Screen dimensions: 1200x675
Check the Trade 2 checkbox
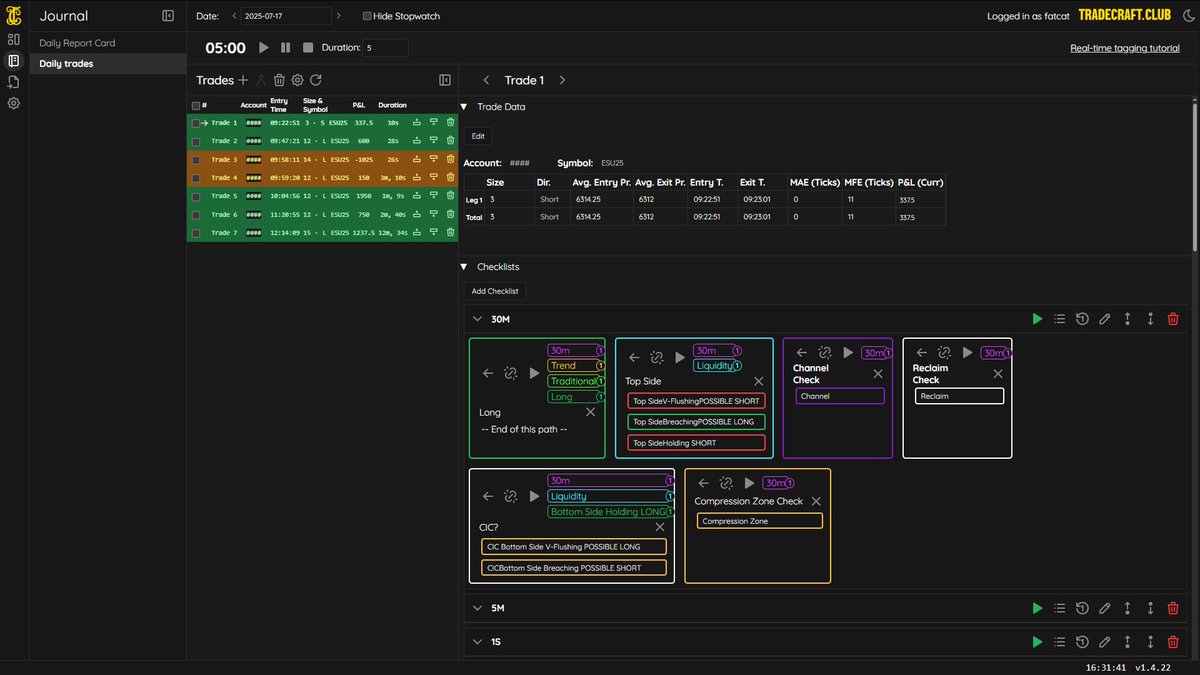pos(196,141)
